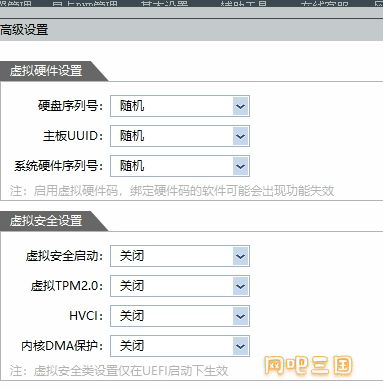
Task: Open the 辅助工具 top menu item
Action: tap(244, 3)
